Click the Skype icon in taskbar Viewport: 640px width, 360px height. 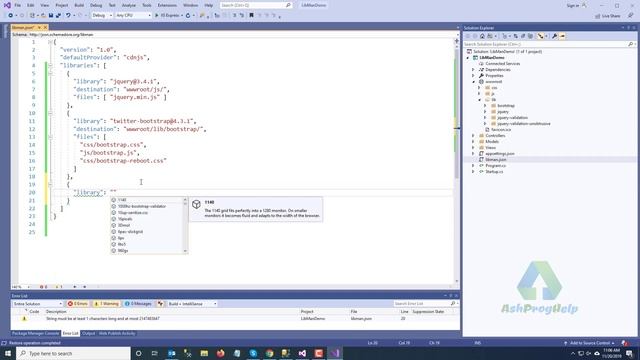[253, 353]
